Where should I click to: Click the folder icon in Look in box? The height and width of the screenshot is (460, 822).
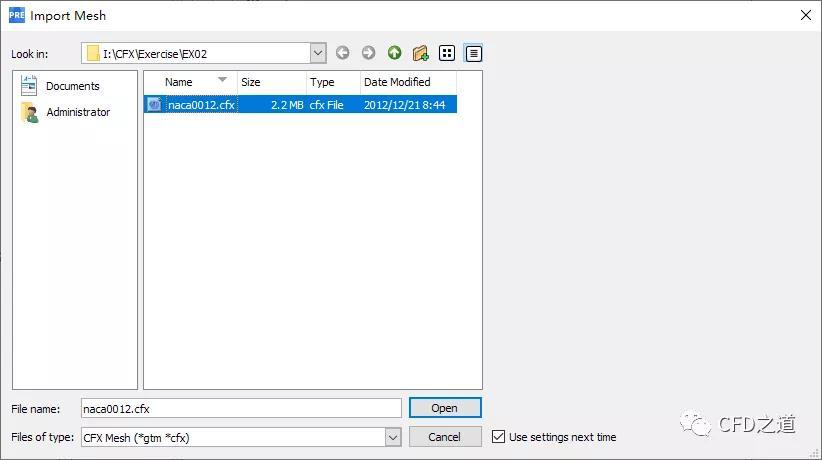pyautogui.click(x=93, y=54)
